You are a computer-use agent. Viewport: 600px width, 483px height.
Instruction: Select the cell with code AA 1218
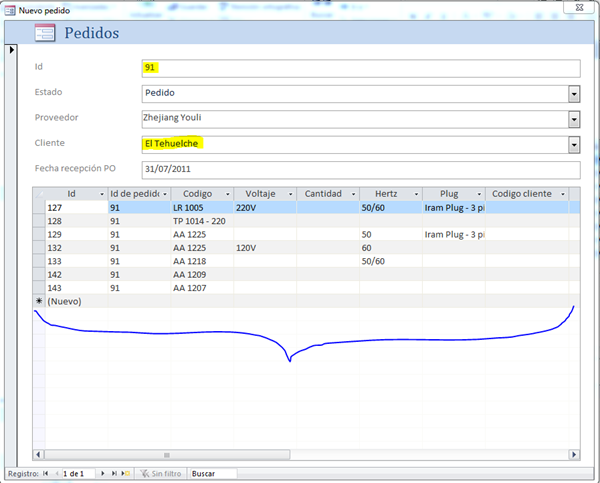tap(200, 260)
